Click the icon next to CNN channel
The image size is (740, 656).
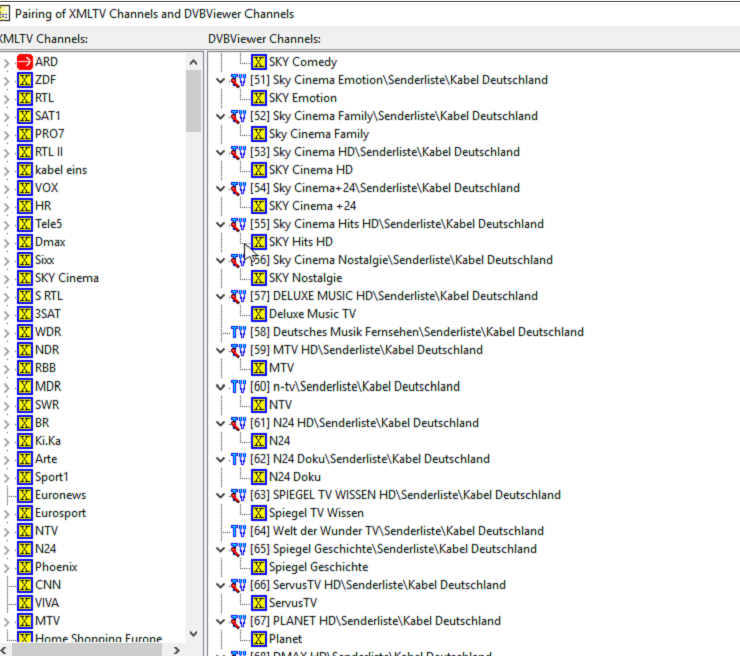pos(25,585)
